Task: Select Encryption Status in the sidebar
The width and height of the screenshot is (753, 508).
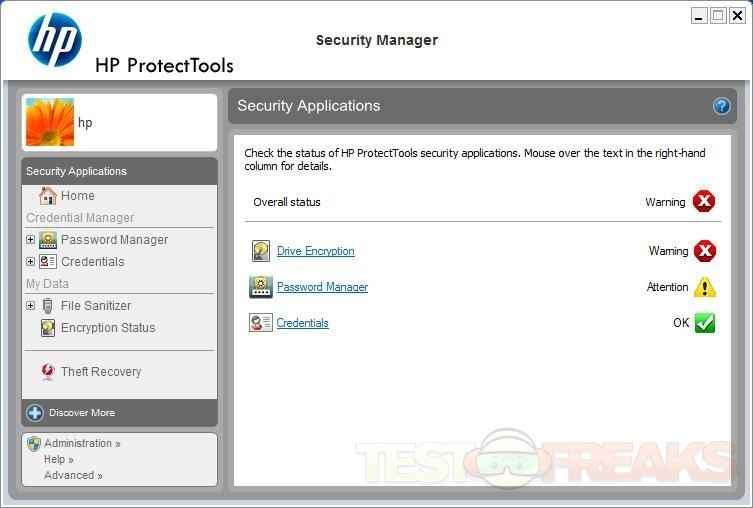Action: [x=107, y=328]
